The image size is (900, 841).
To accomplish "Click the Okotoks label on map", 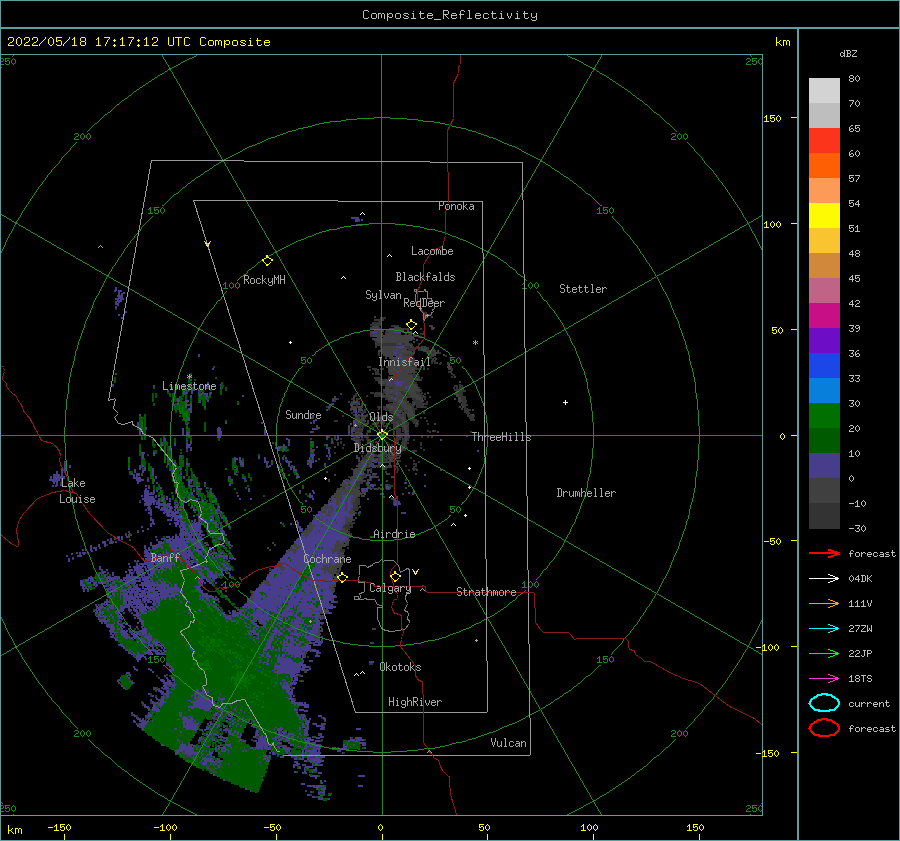I will point(400,667).
